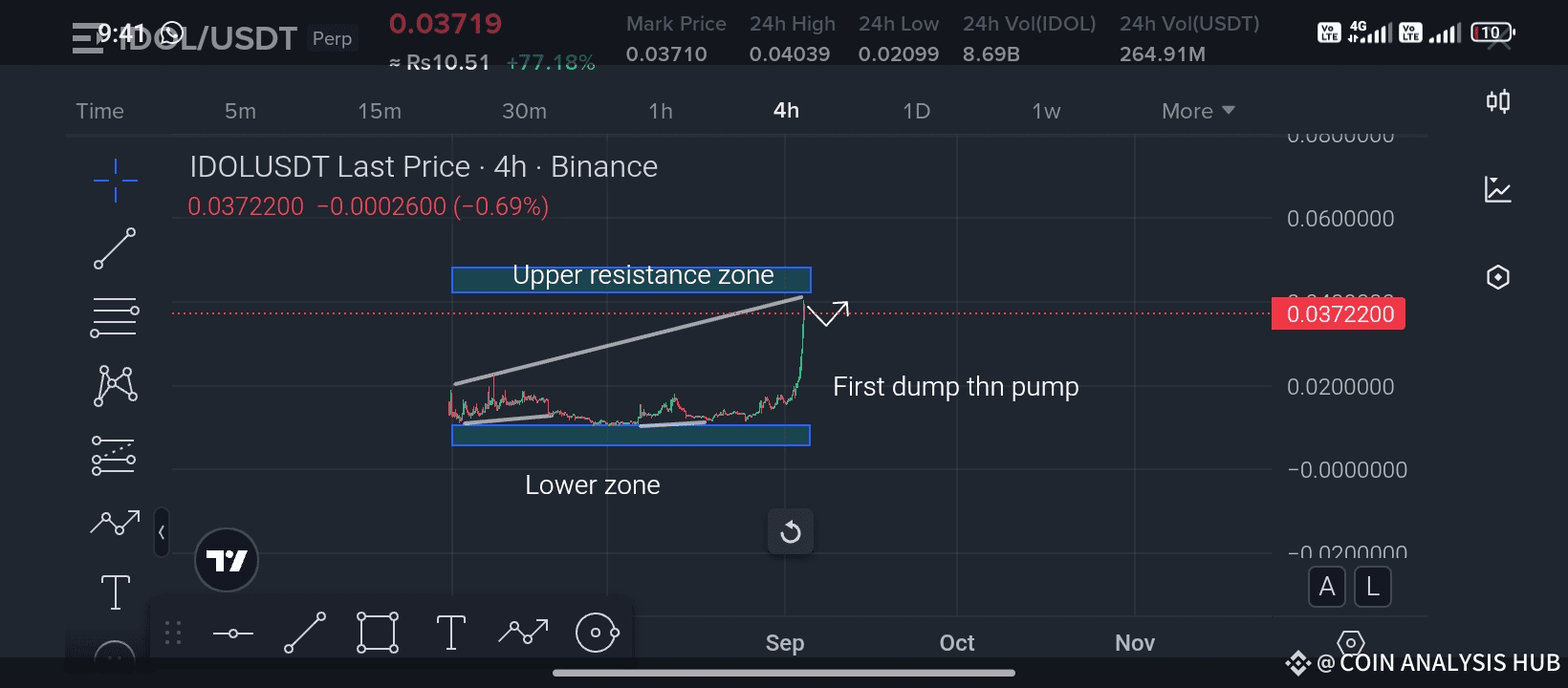Open the indicators chart icon
1568x688 pixels.
tap(1498, 189)
